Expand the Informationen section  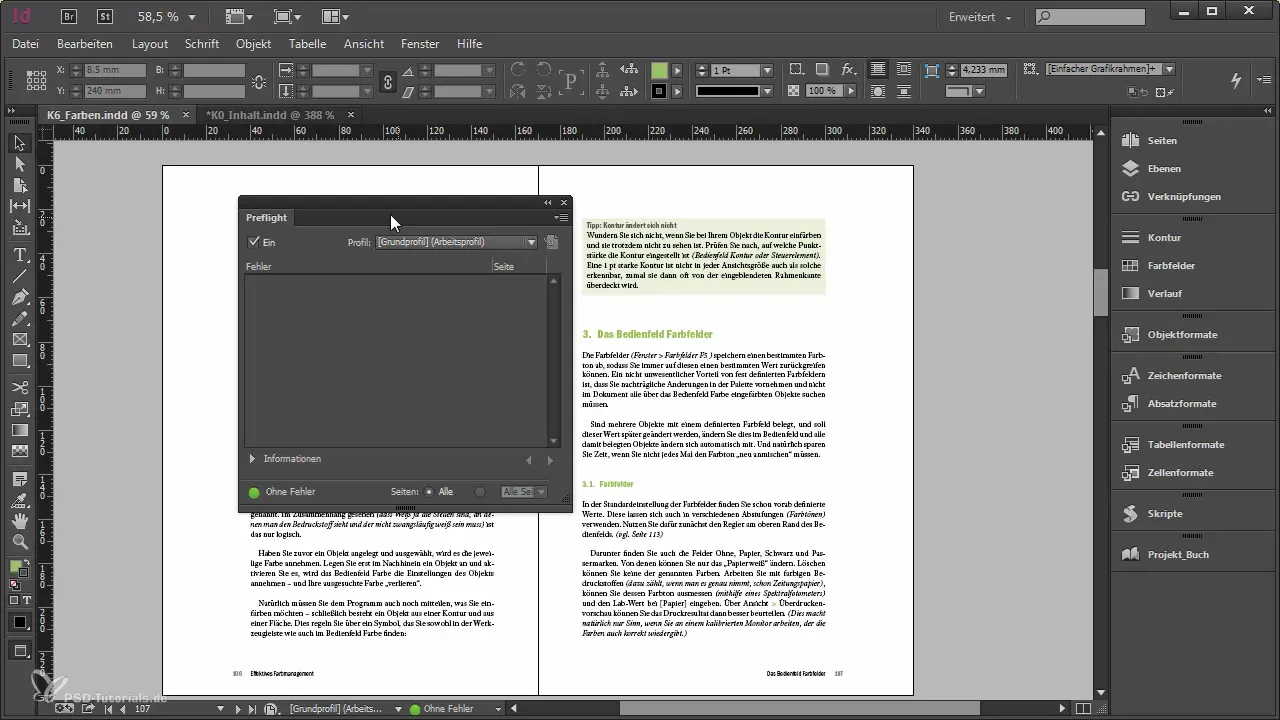click(253, 459)
